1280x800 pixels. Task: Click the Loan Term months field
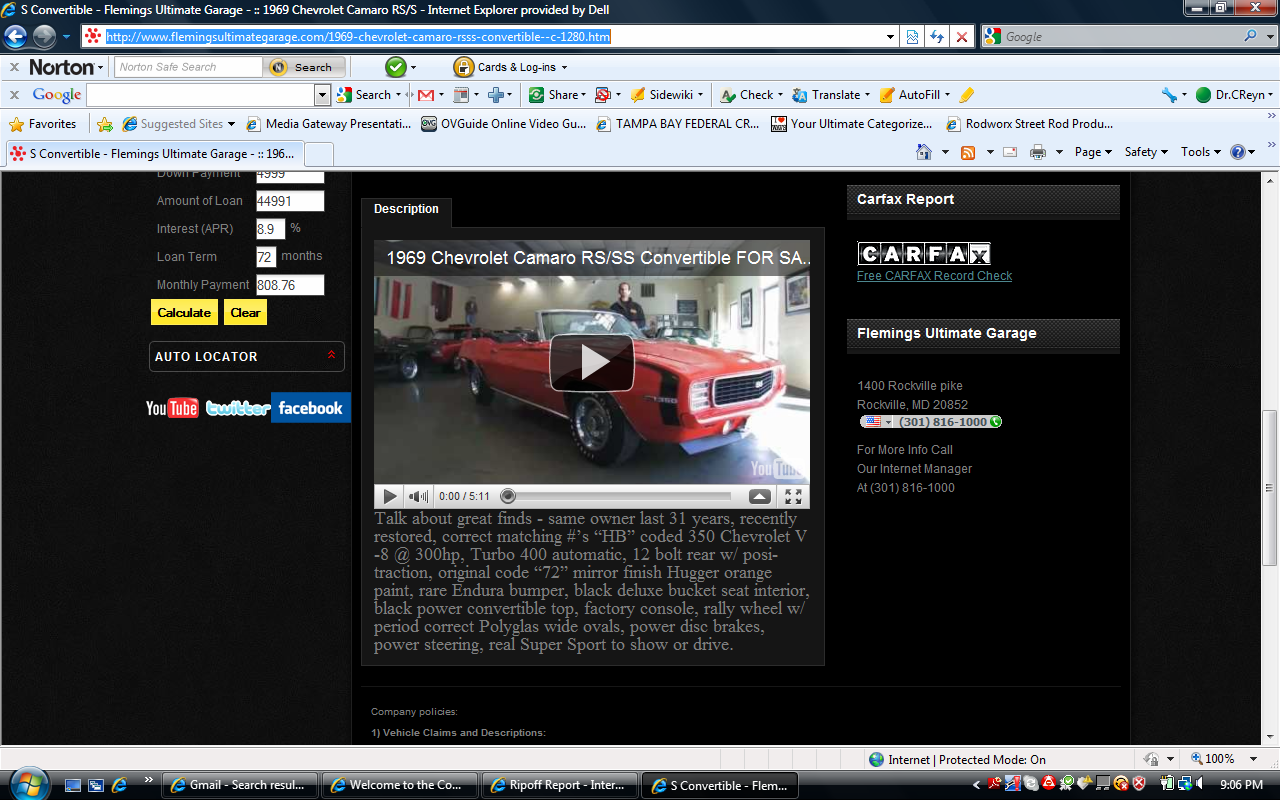[x=266, y=257]
